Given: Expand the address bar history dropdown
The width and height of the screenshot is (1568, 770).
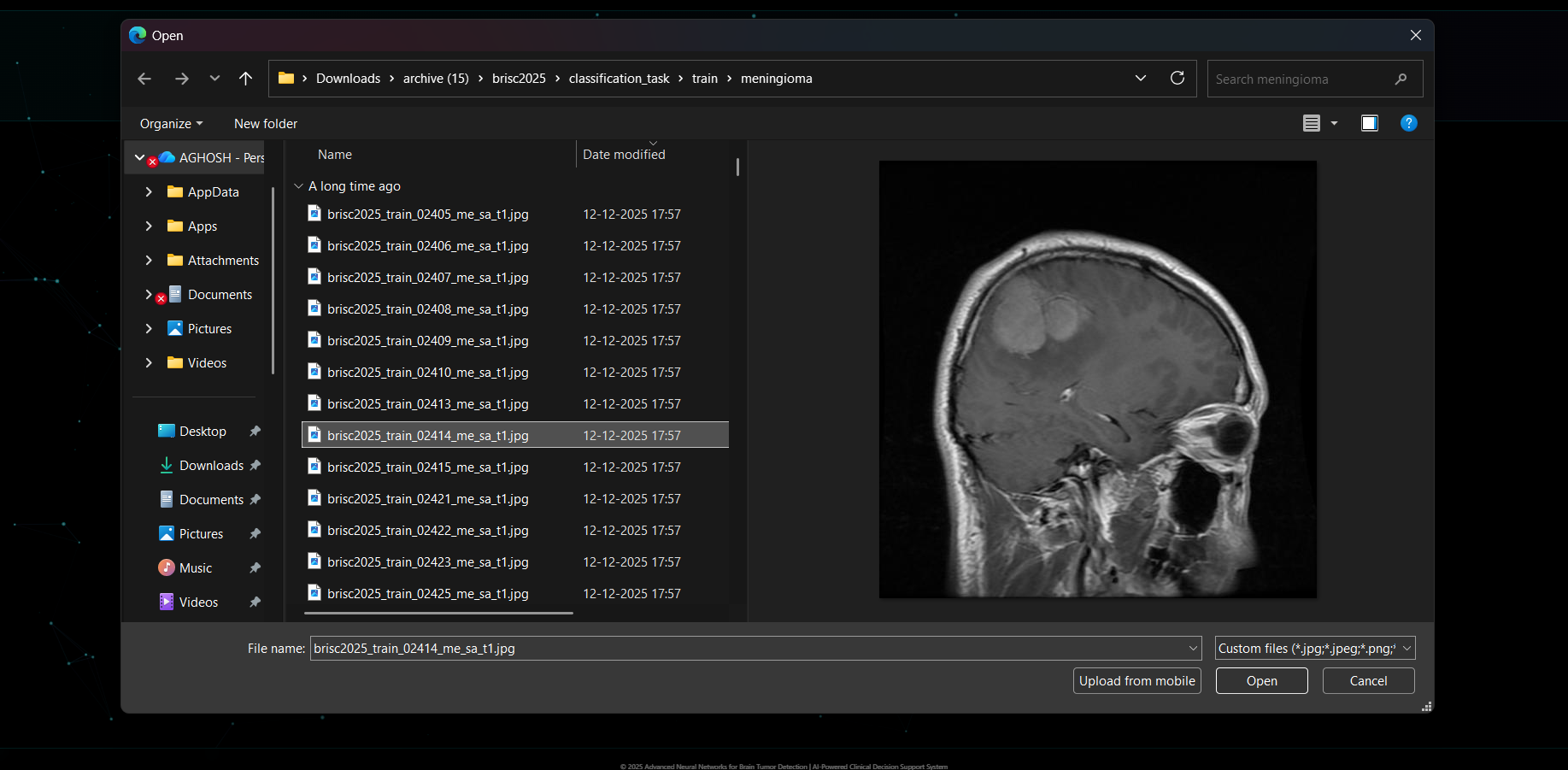Looking at the screenshot, I should click(x=1140, y=79).
